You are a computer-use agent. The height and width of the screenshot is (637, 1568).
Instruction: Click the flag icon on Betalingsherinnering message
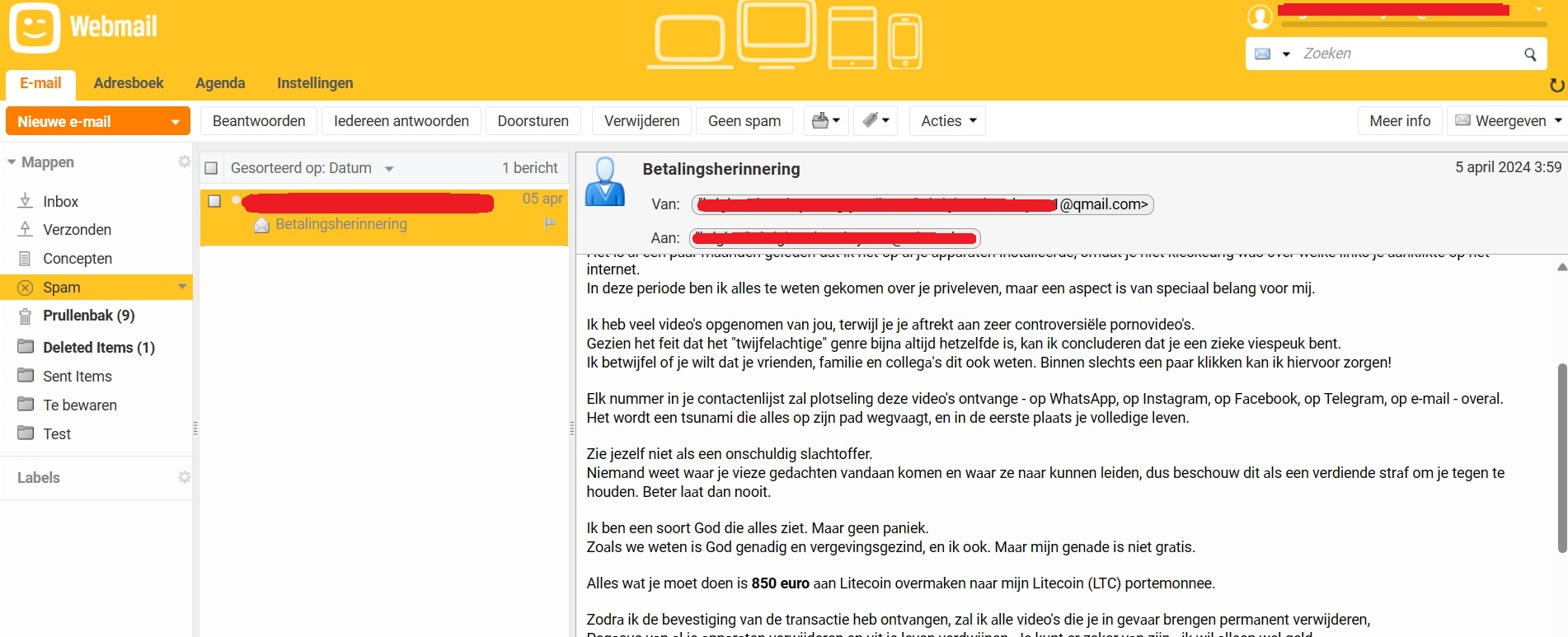tap(550, 224)
